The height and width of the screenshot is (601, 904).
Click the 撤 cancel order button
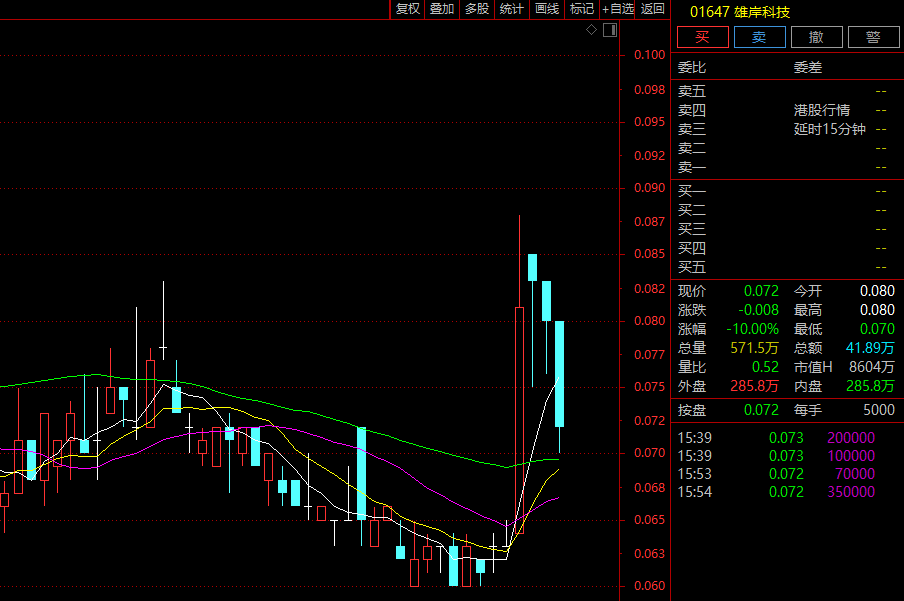[x=816, y=38]
